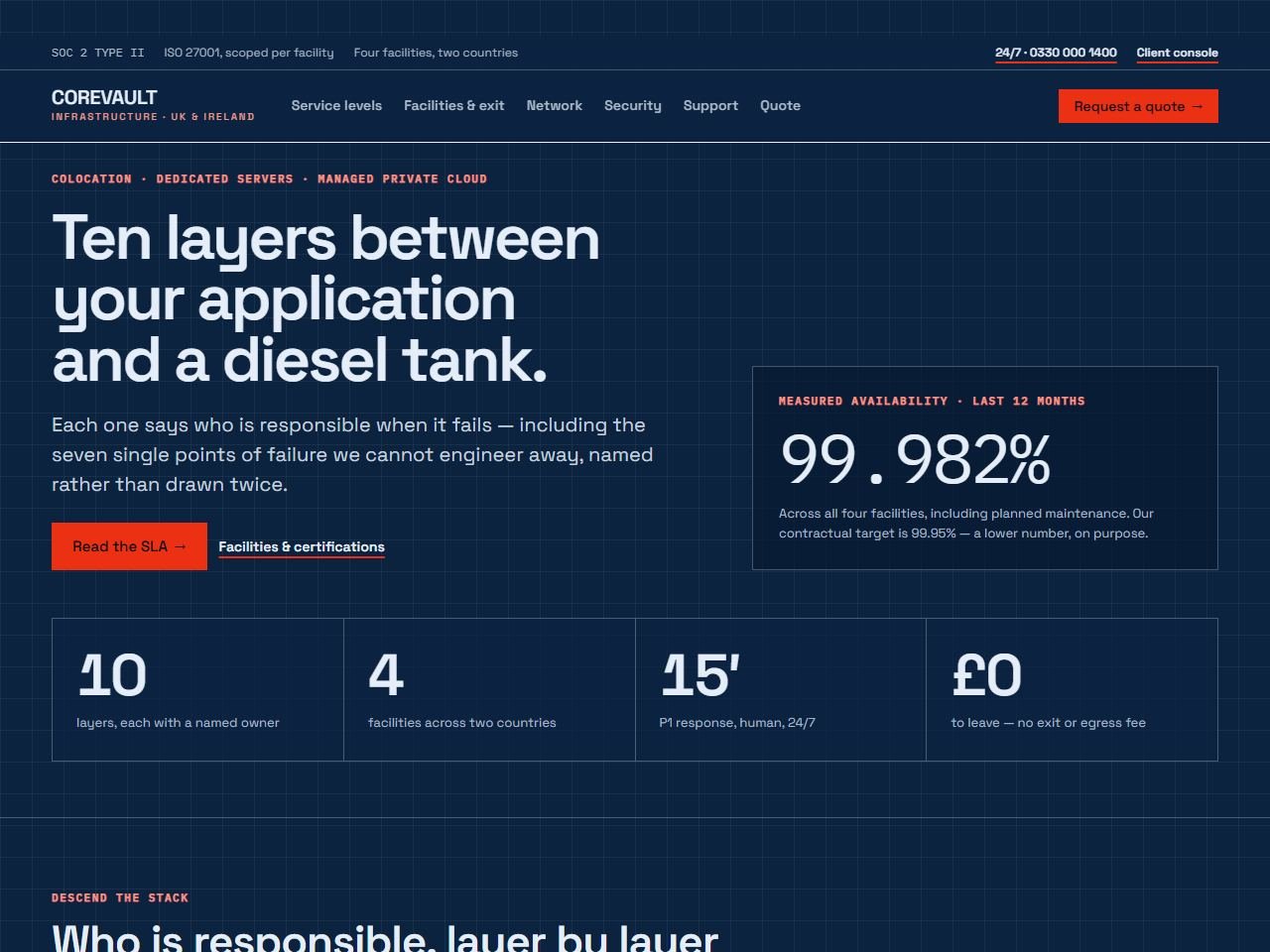Click the Quote nav item
Viewport: 1270px width, 952px height.
pyautogui.click(x=780, y=105)
